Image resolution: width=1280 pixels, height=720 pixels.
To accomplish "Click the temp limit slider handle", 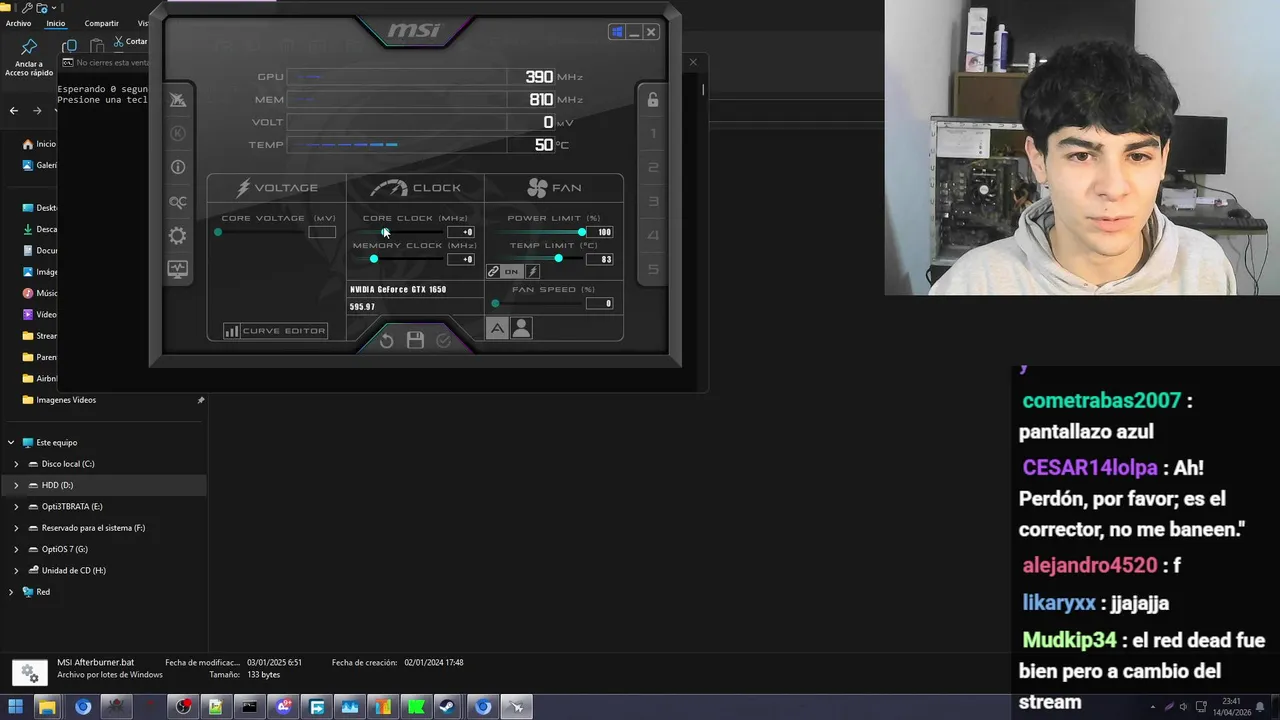I will [x=558, y=259].
